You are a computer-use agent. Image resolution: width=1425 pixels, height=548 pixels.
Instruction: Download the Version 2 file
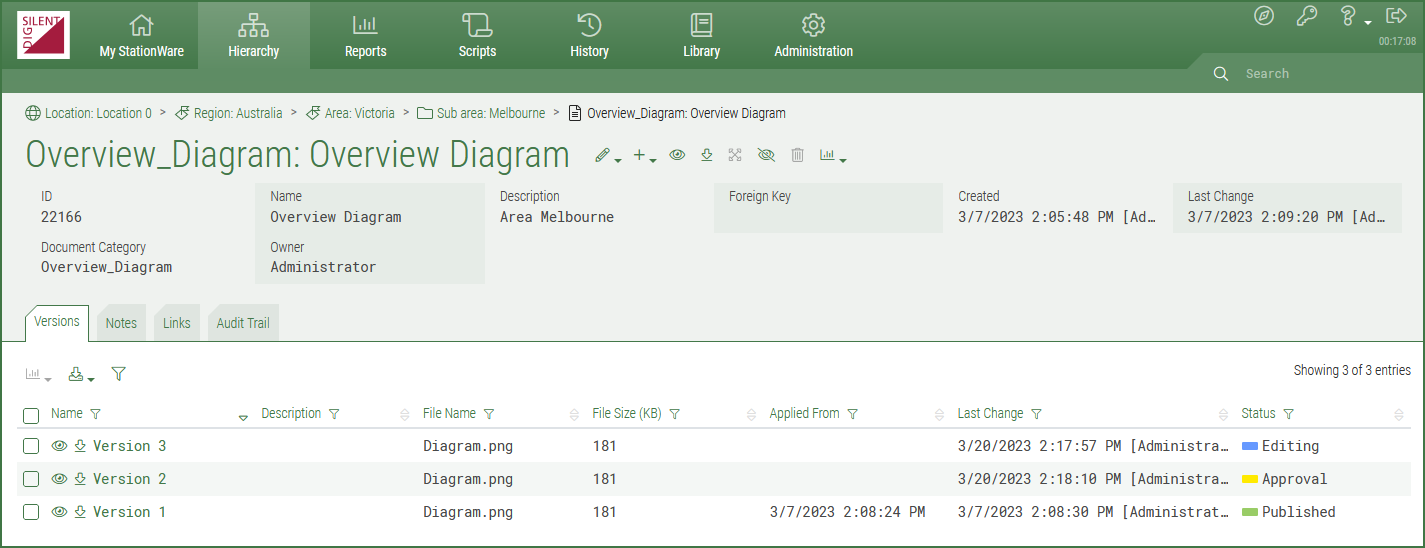80,479
